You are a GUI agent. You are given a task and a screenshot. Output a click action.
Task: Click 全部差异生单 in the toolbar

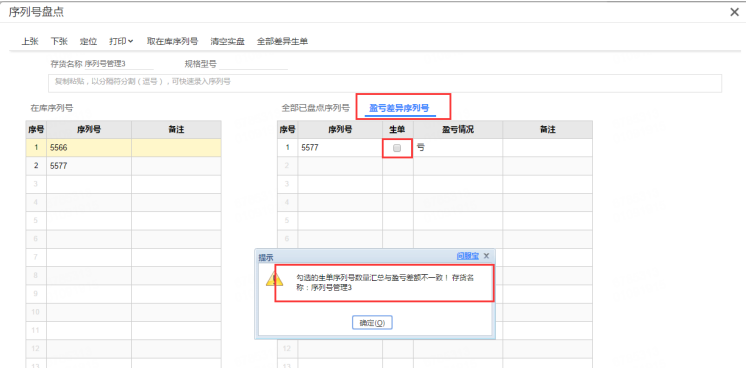tap(282, 41)
